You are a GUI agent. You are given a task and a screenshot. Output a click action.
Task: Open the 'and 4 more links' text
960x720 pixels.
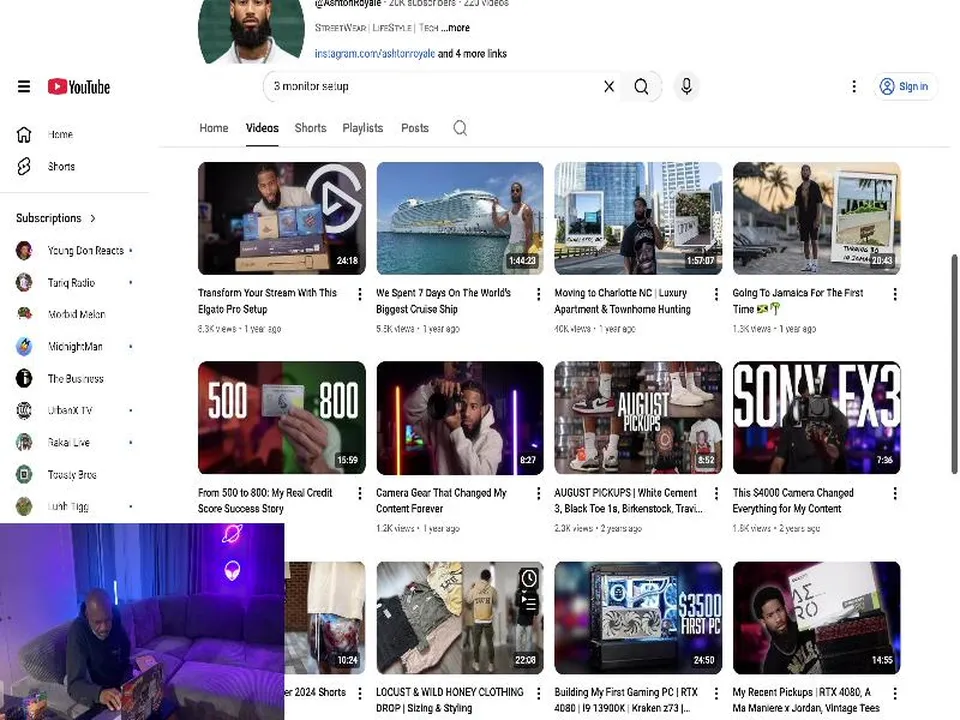(472, 53)
